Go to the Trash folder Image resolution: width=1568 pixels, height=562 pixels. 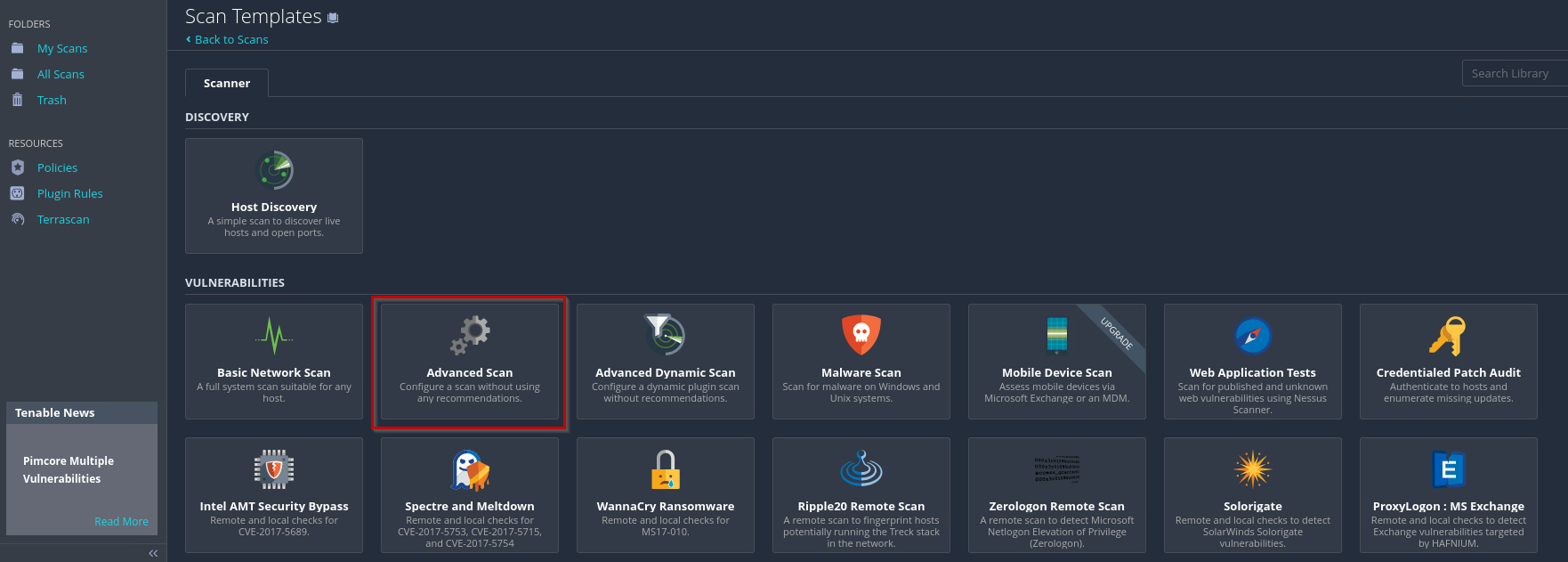(x=52, y=100)
